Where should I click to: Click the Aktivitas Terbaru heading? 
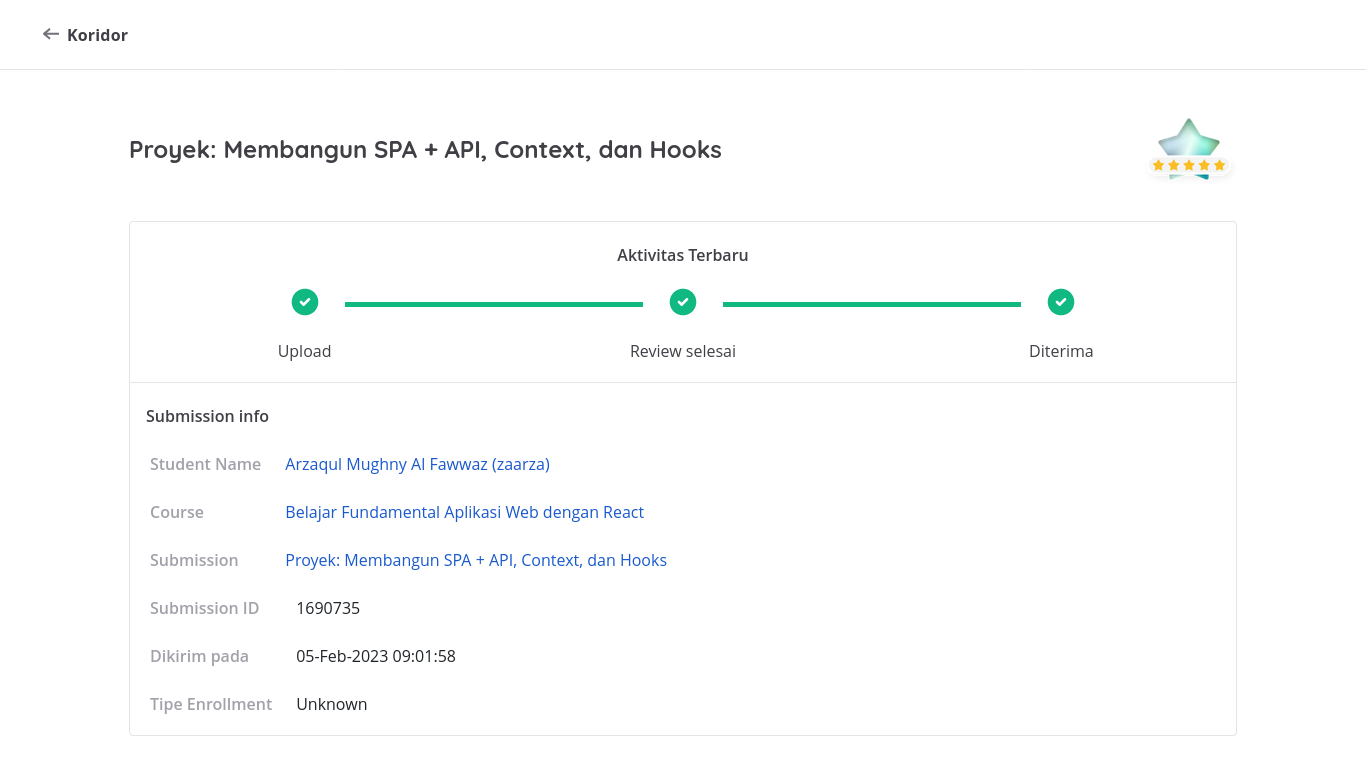(x=683, y=255)
